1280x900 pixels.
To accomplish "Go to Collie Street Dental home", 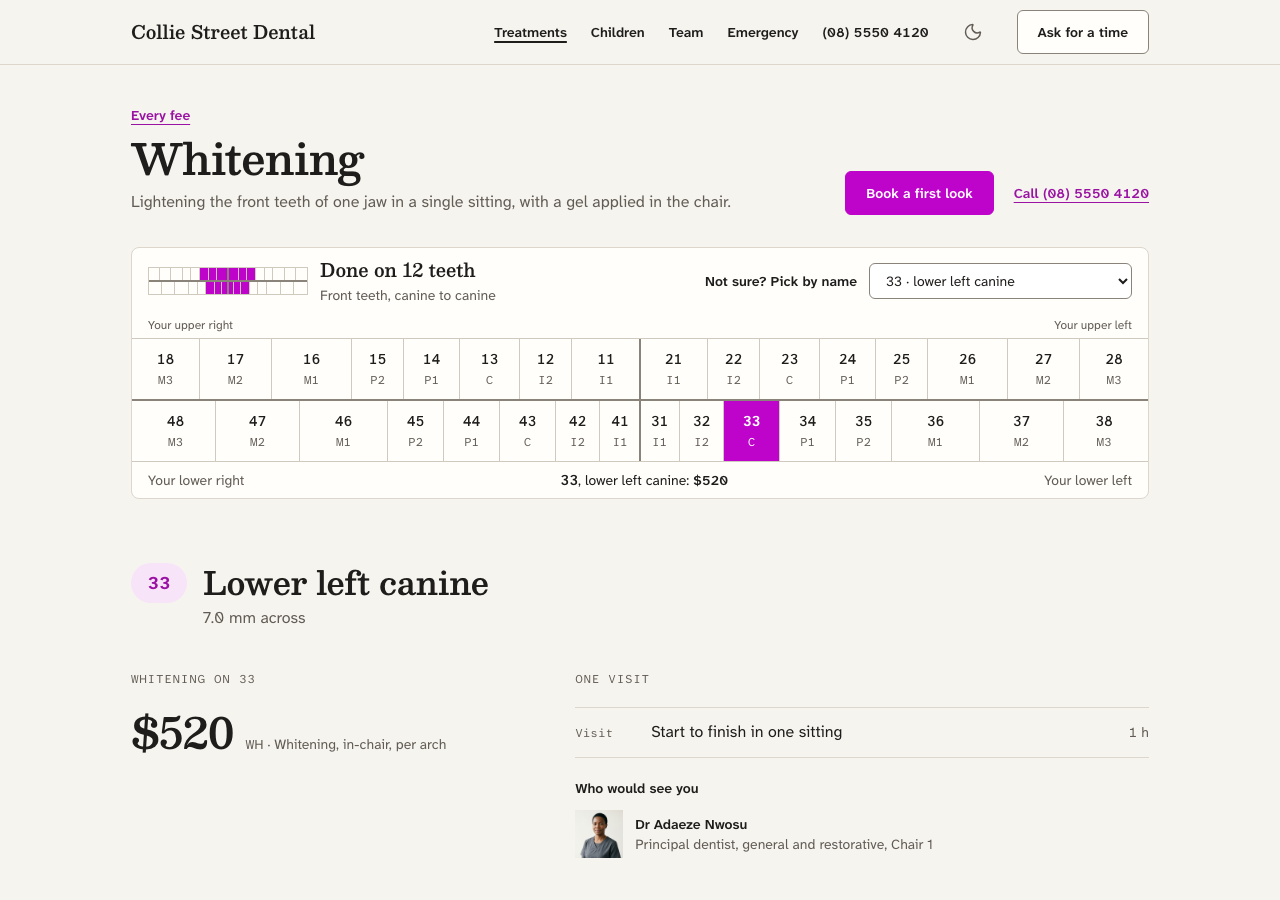I will [223, 32].
